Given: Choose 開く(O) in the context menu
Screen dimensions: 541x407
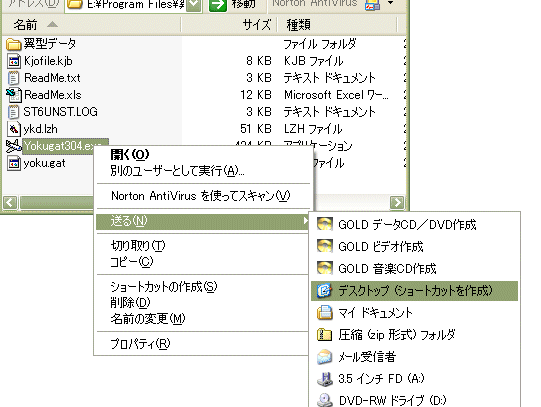Looking at the screenshot, I should 203,154.
